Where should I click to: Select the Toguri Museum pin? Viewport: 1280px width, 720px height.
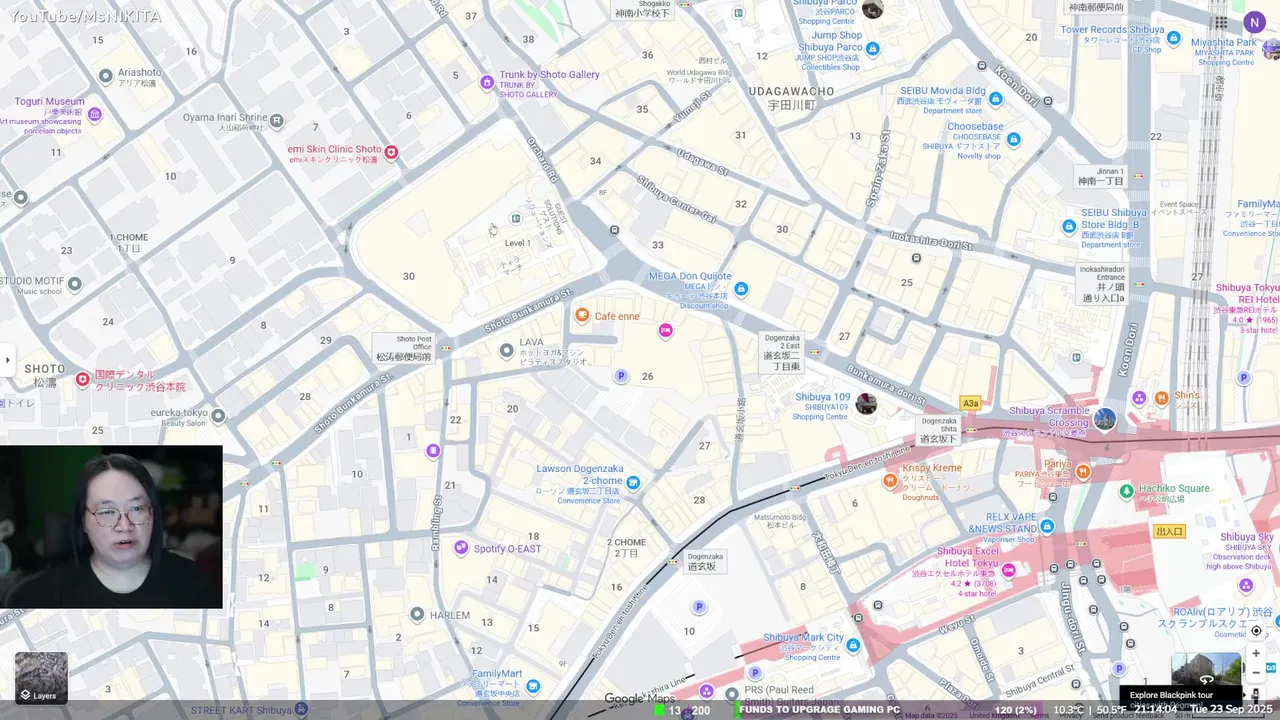coord(95,114)
